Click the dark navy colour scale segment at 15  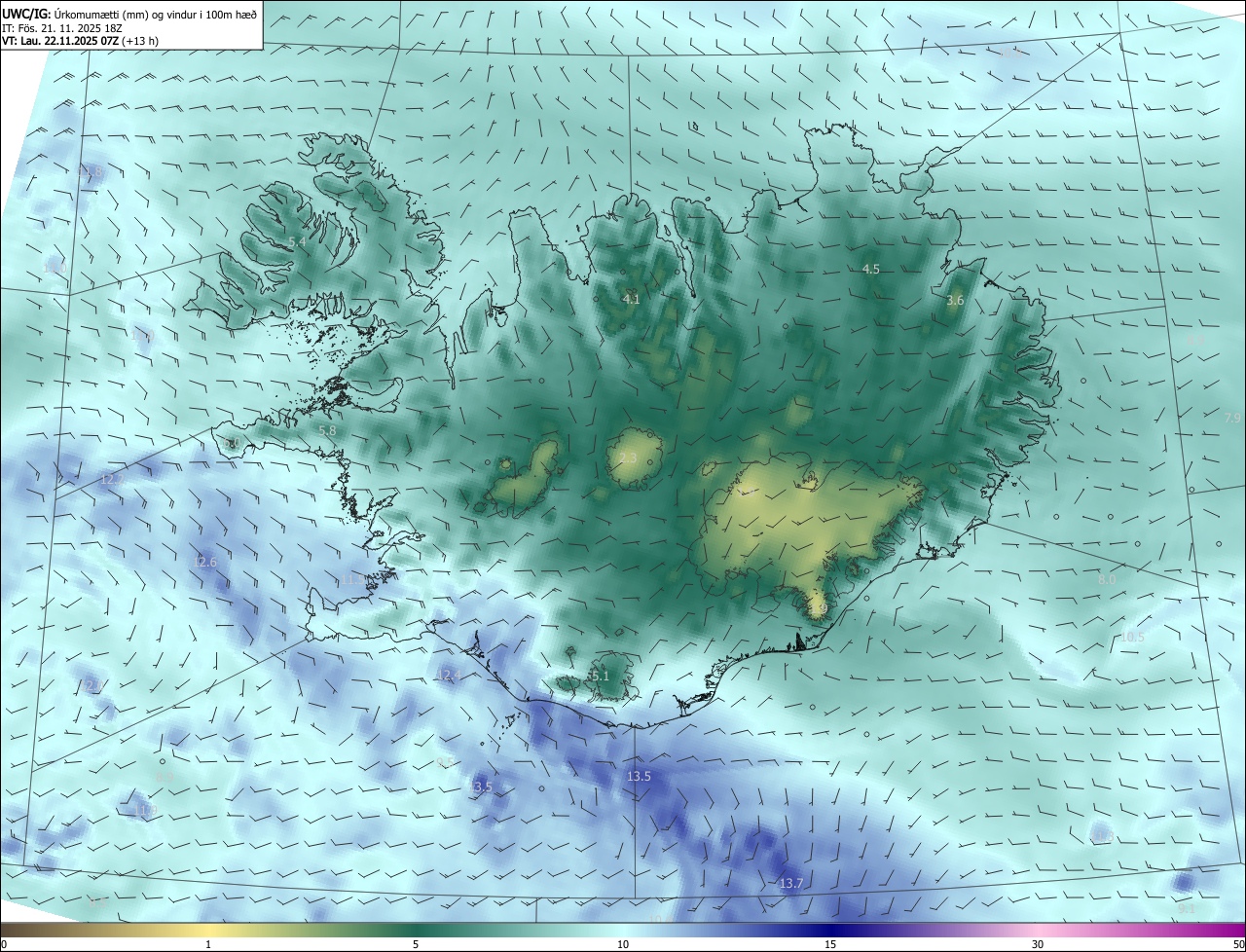[830, 930]
